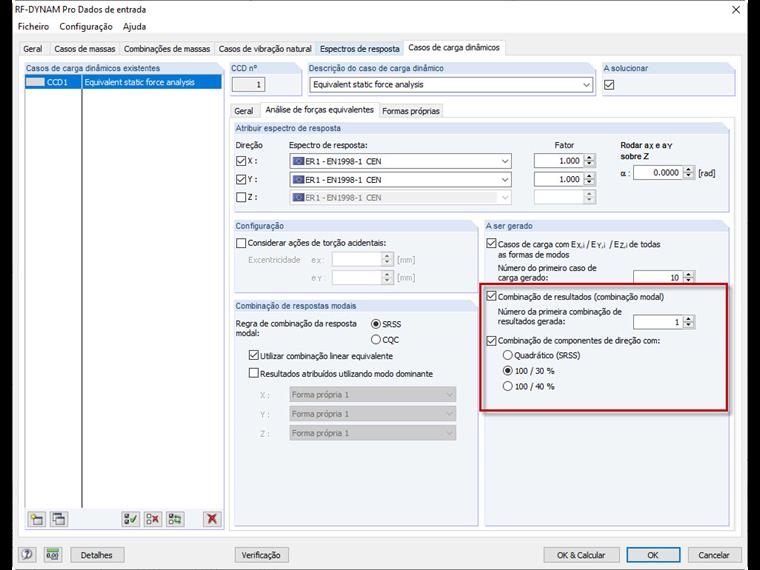Delete selected dynamic load case red X
Viewport: 760px width, 570px height.
point(212,519)
